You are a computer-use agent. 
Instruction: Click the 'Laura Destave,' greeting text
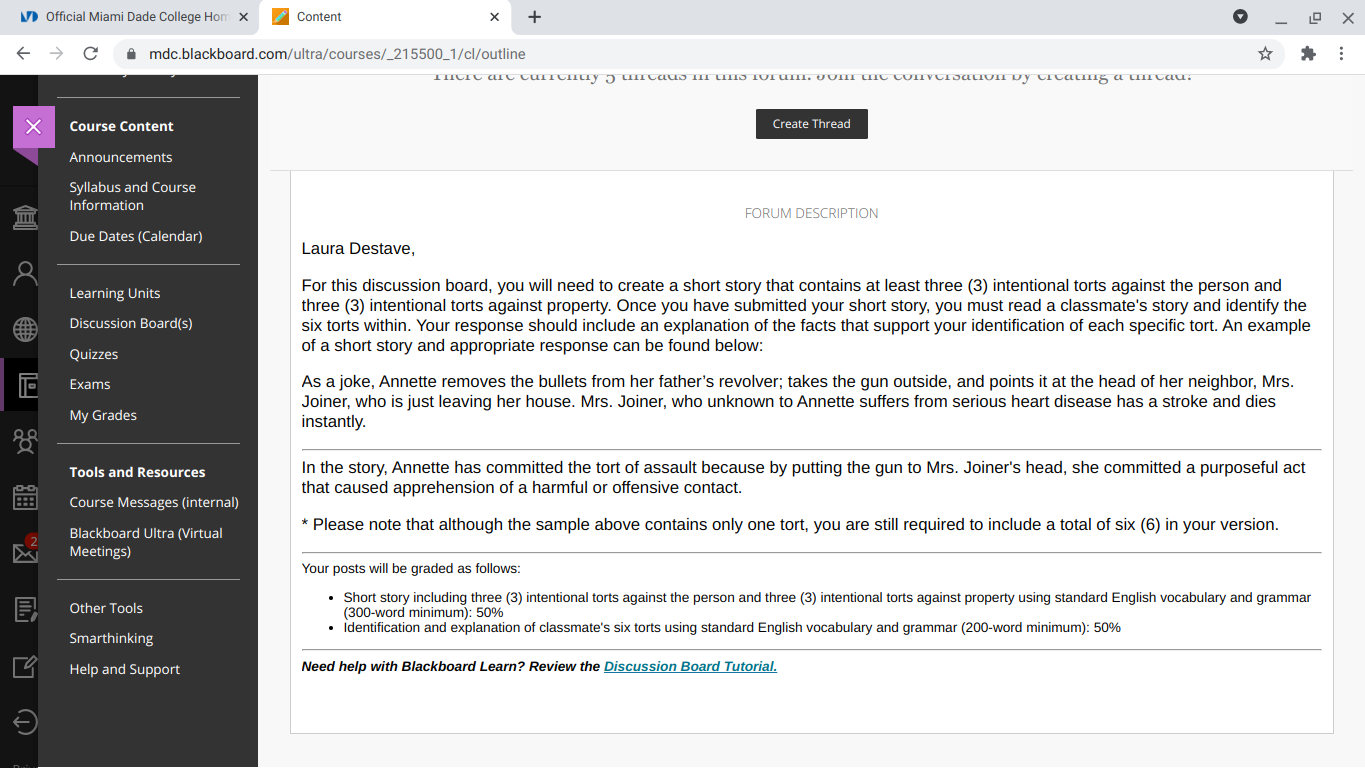point(358,248)
